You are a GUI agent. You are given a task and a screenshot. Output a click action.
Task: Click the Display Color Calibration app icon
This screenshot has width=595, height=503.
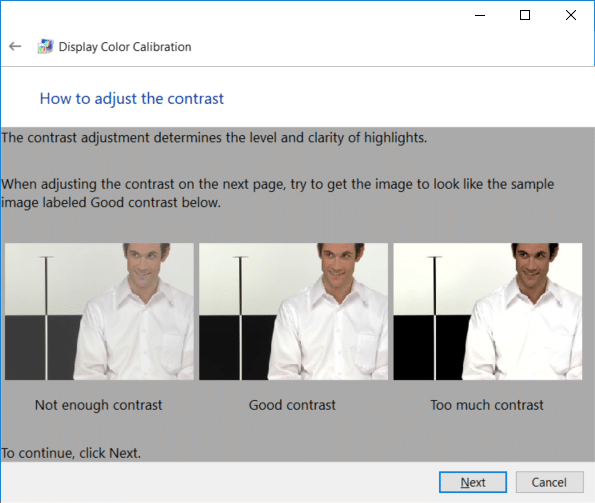pos(46,46)
